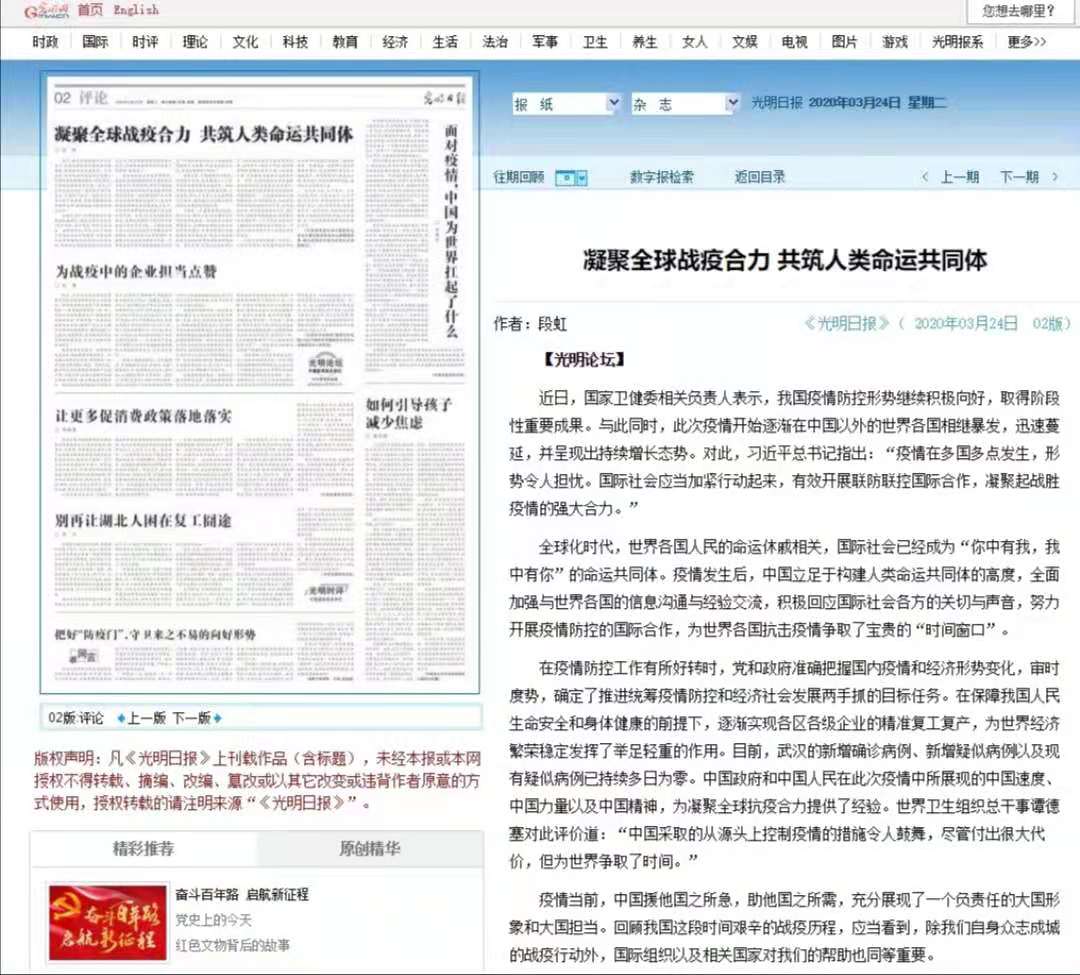This screenshot has height=975, width=1080.
Task: Open the 科技 navigation section
Action: click(x=295, y=42)
